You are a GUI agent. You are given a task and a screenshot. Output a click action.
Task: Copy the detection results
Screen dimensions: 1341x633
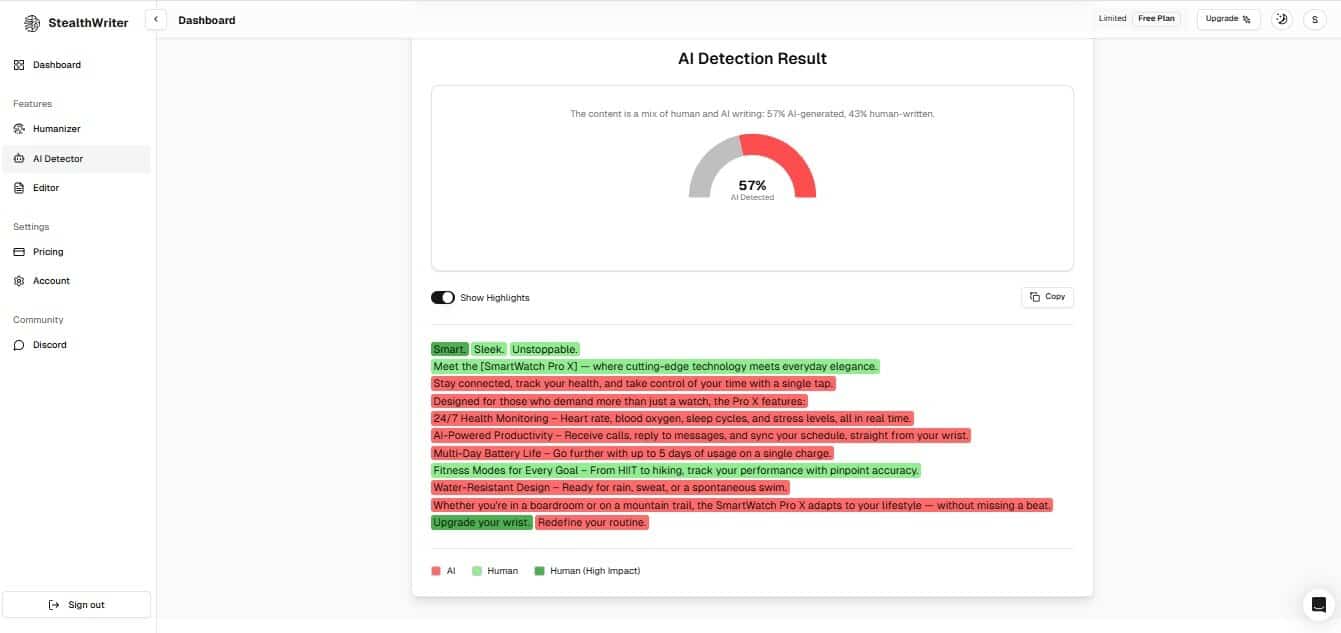pos(1046,296)
